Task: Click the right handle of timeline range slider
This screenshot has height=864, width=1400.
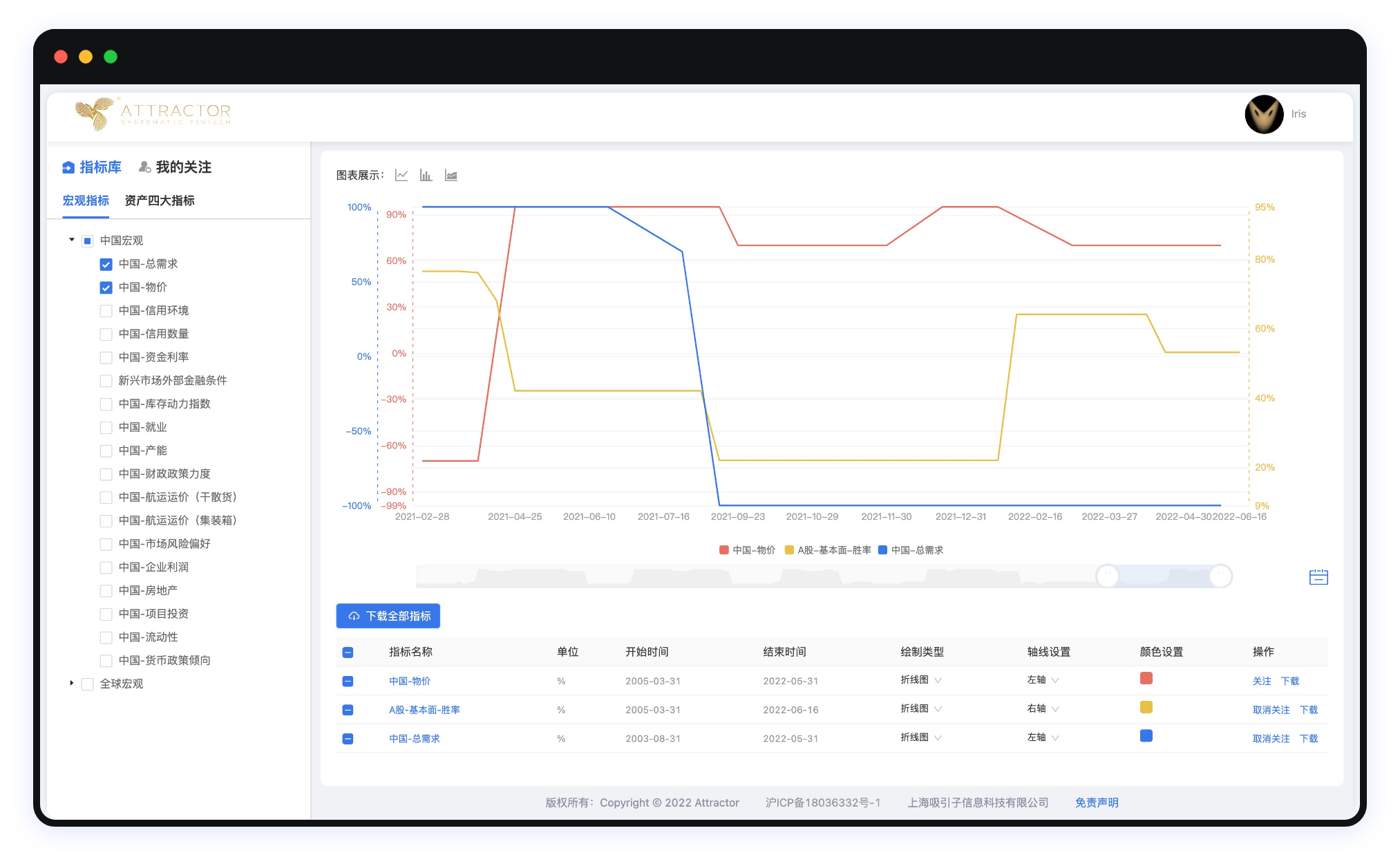Action: (x=1220, y=576)
